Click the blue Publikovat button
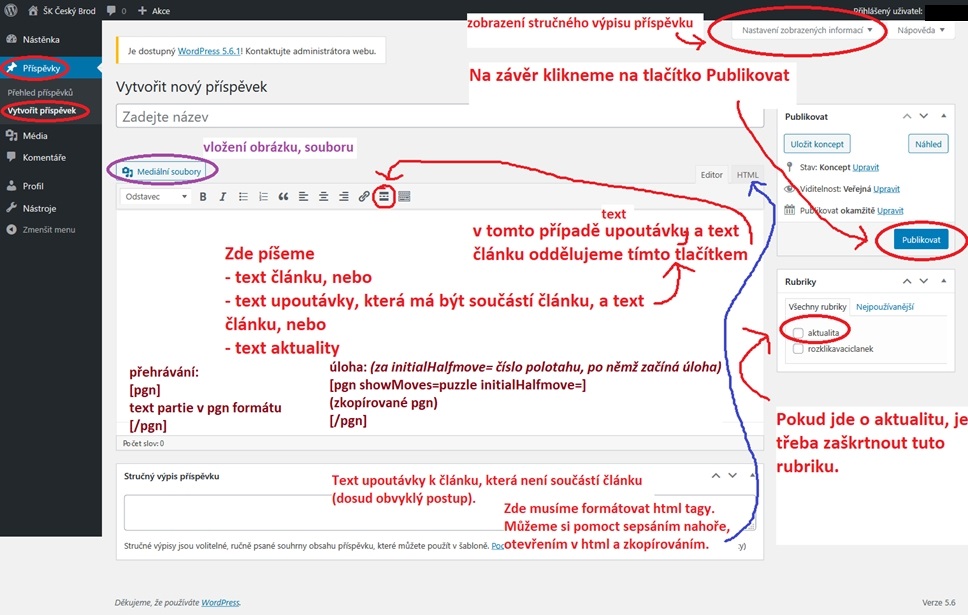This screenshot has height=615, width=968. tap(921, 240)
